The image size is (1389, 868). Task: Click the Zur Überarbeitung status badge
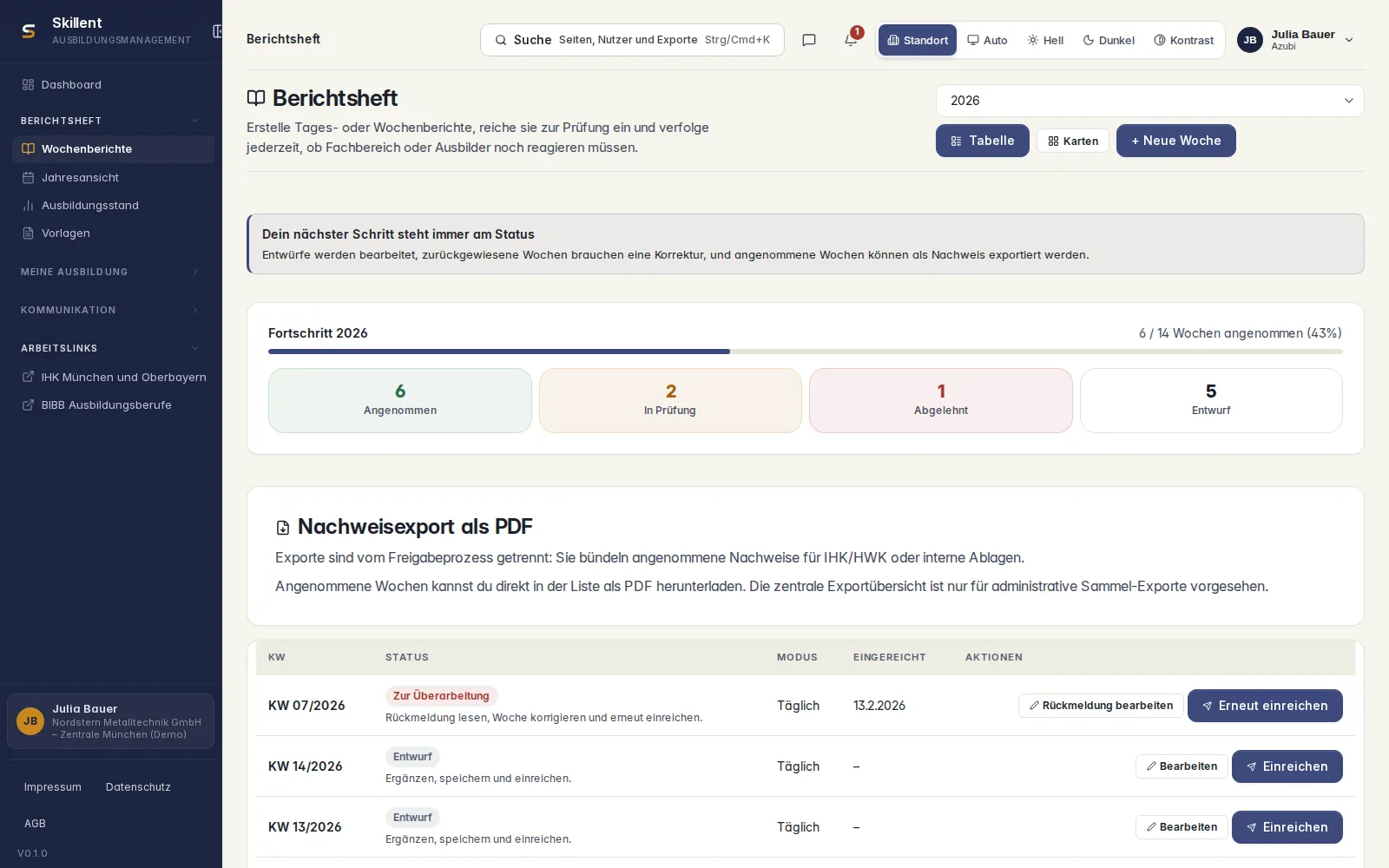point(441,696)
